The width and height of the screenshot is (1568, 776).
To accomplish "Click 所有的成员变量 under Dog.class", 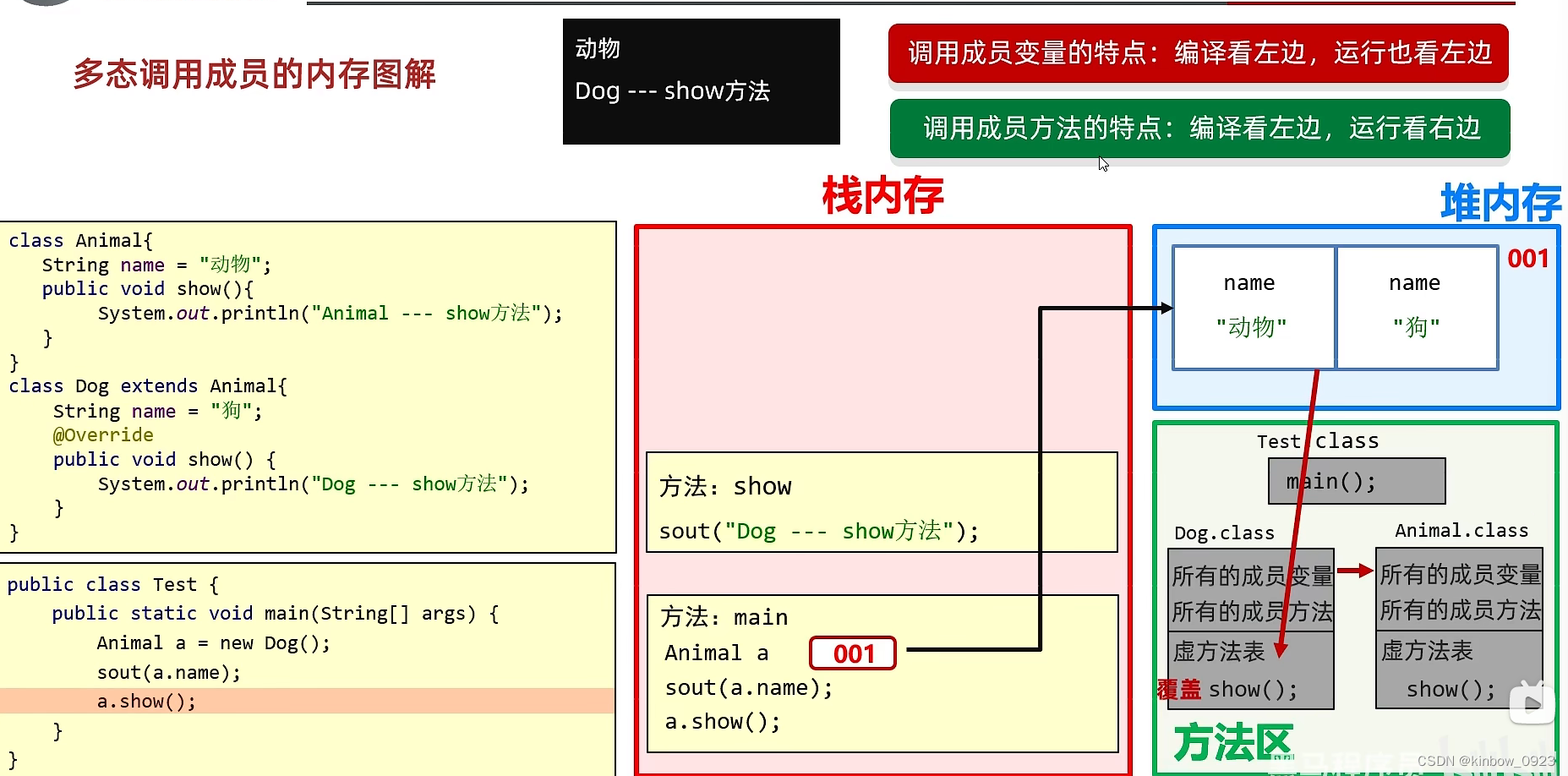I will (1252, 577).
